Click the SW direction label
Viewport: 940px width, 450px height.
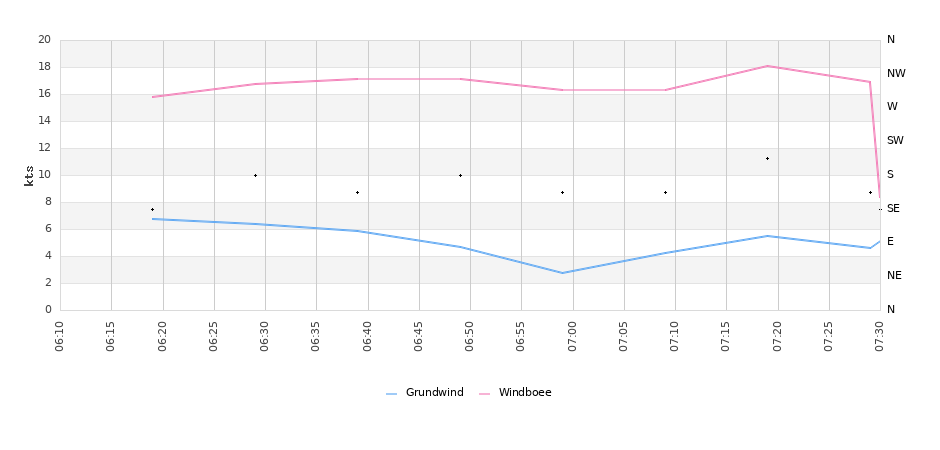coord(895,141)
